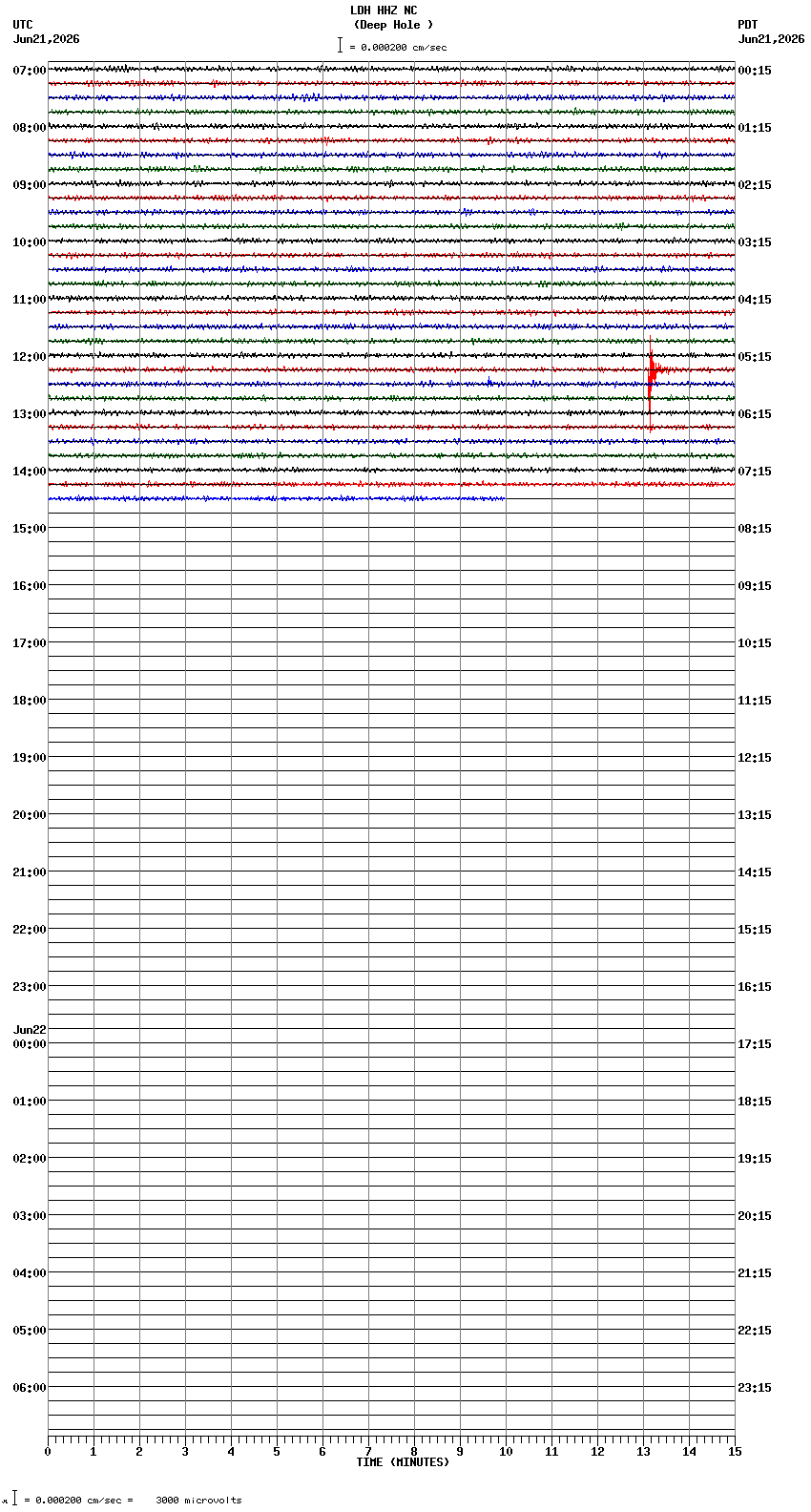Click the '10:00' UTC time label
Image resolution: width=811 pixels, height=1512 pixels.
[30, 242]
